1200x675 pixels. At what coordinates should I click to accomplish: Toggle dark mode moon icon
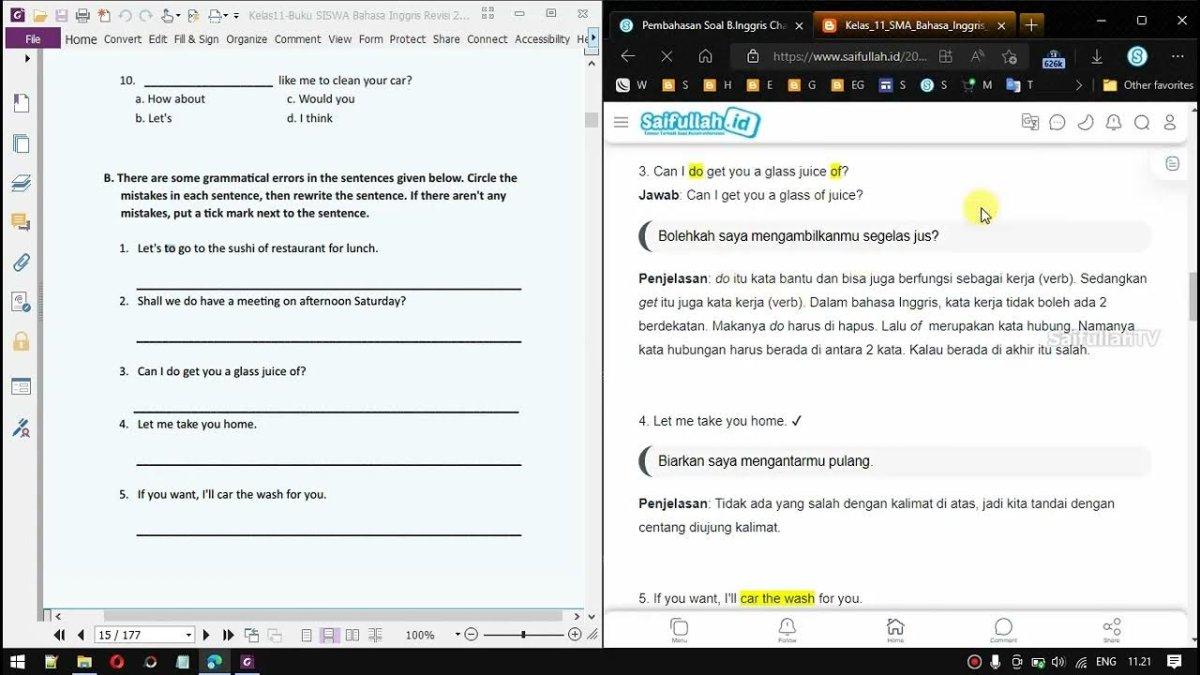click(1085, 122)
